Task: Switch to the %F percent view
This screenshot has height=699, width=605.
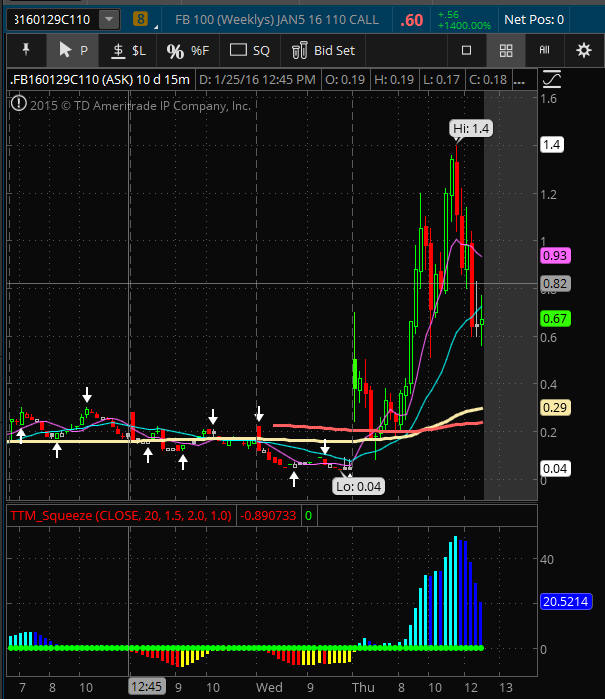Action: [x=187, y=50]
